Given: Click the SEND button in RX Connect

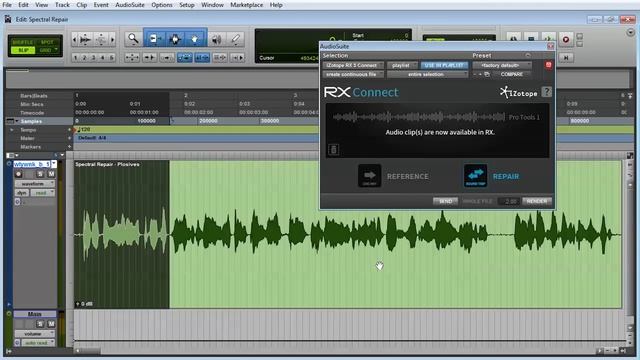Looking at the screenshot, I should (x=445, y=201).
